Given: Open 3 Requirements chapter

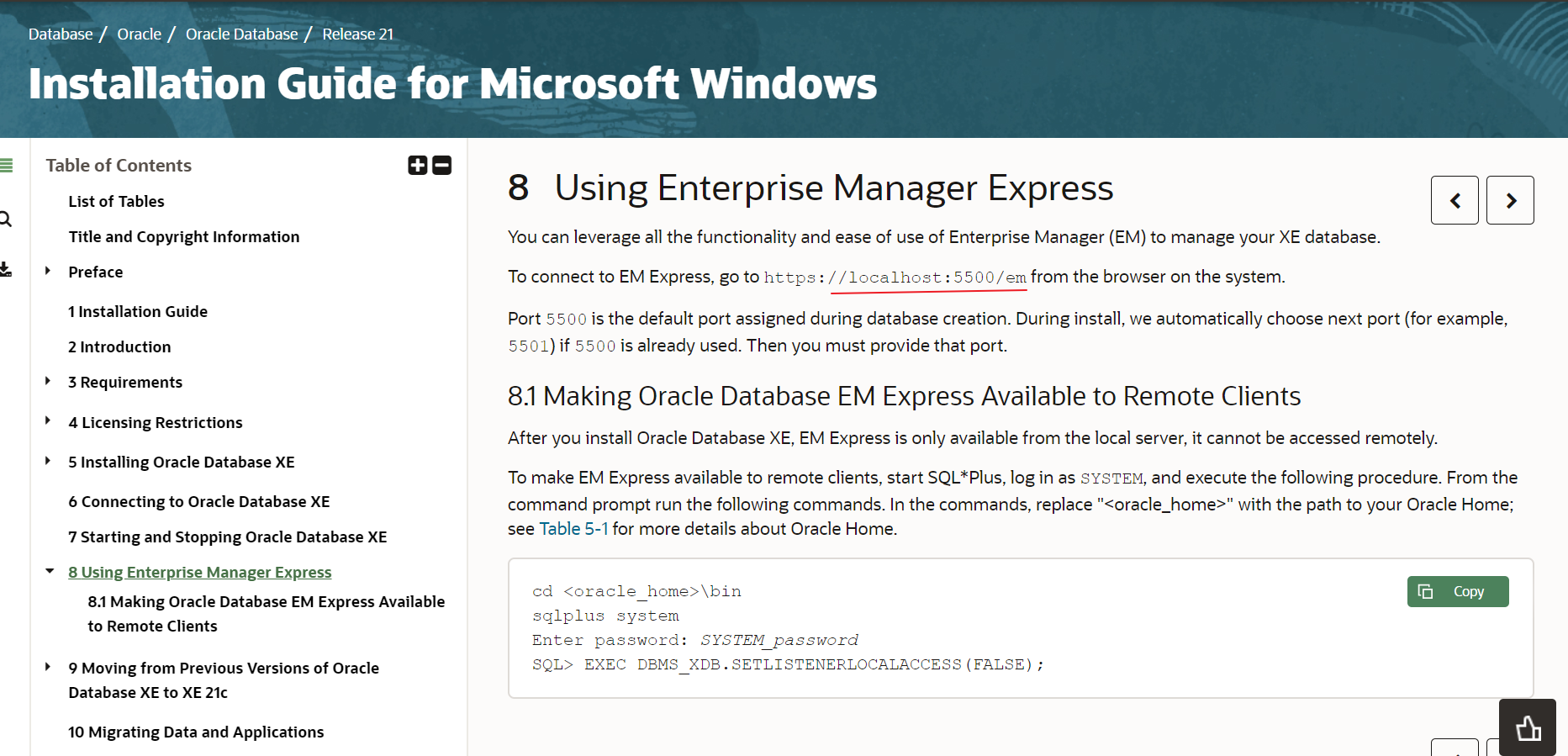Looking at the screenshot, I should coord(125,383).
